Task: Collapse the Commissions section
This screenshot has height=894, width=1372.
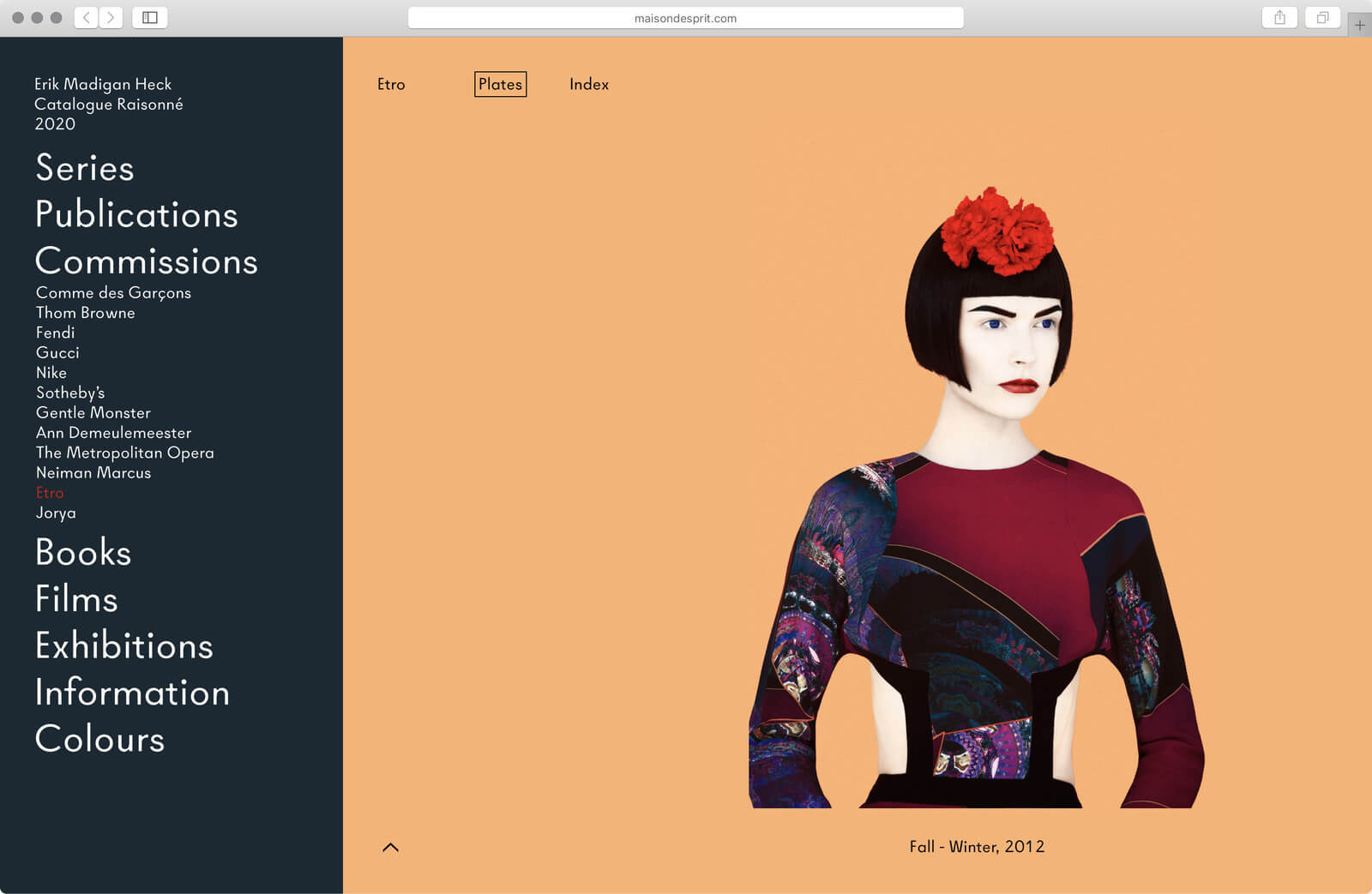Action: coord(147,261)
